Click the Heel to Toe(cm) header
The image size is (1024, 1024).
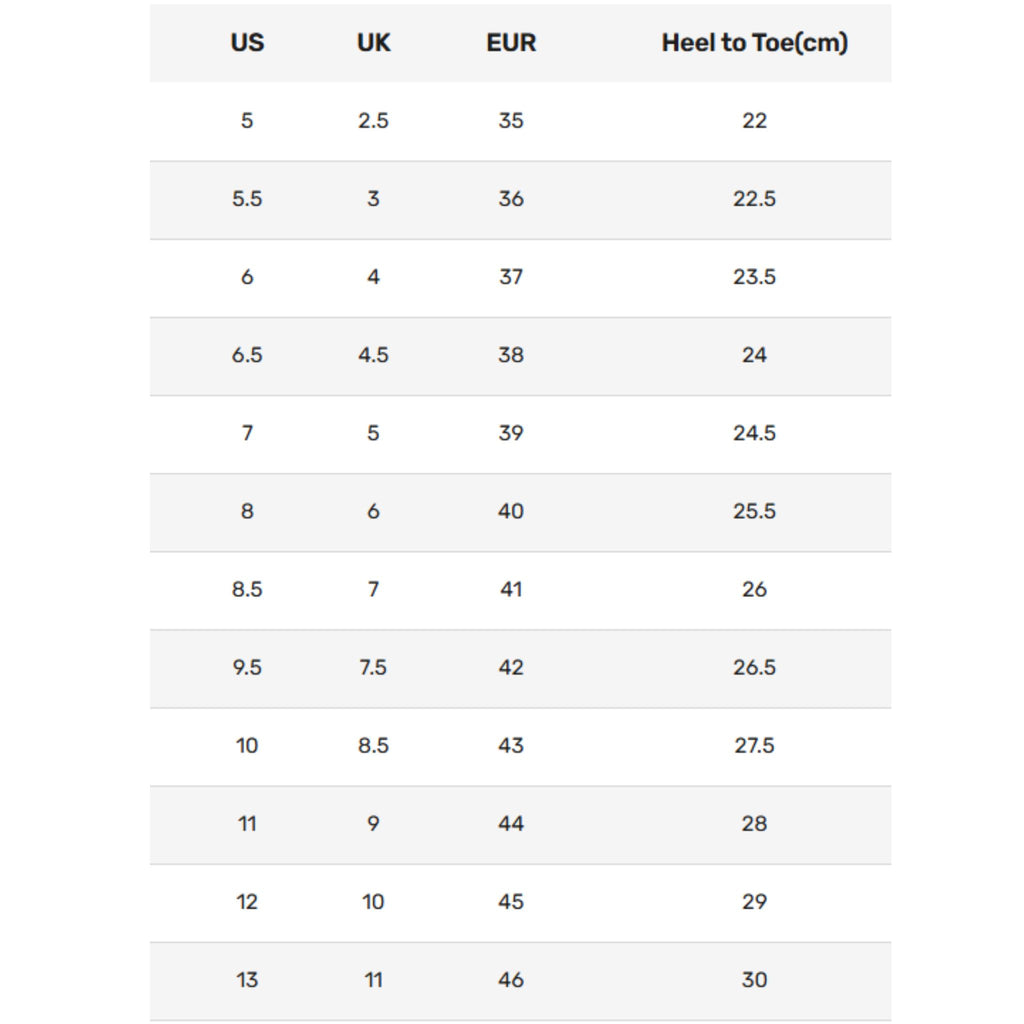pyautogui.click(x=754, y=43)
